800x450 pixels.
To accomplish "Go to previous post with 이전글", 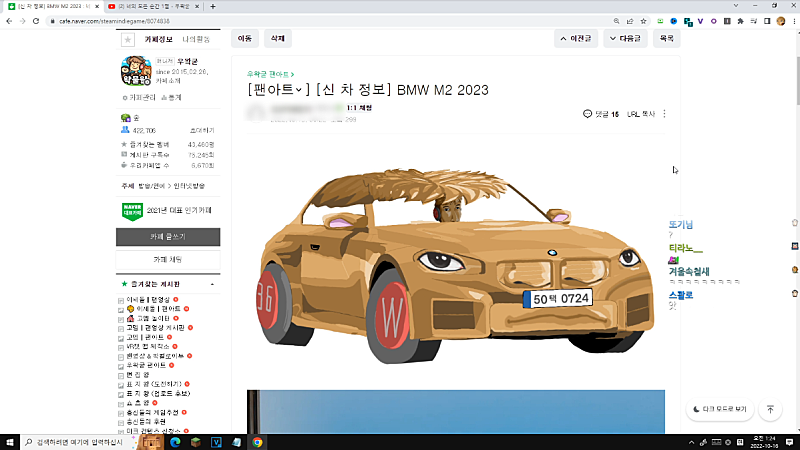I will pos(576,38).
